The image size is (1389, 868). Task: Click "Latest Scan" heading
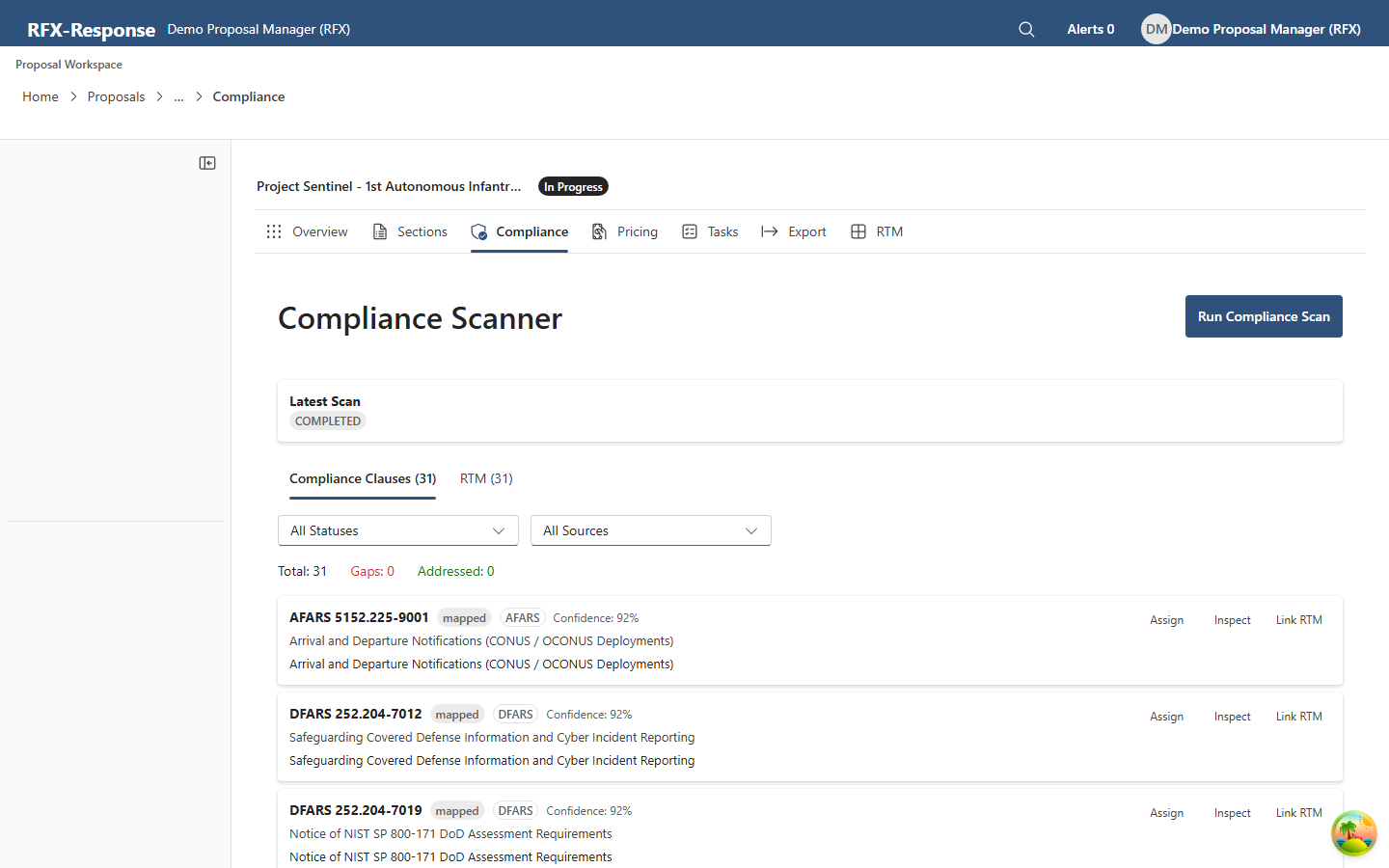(x=325, y=401)
